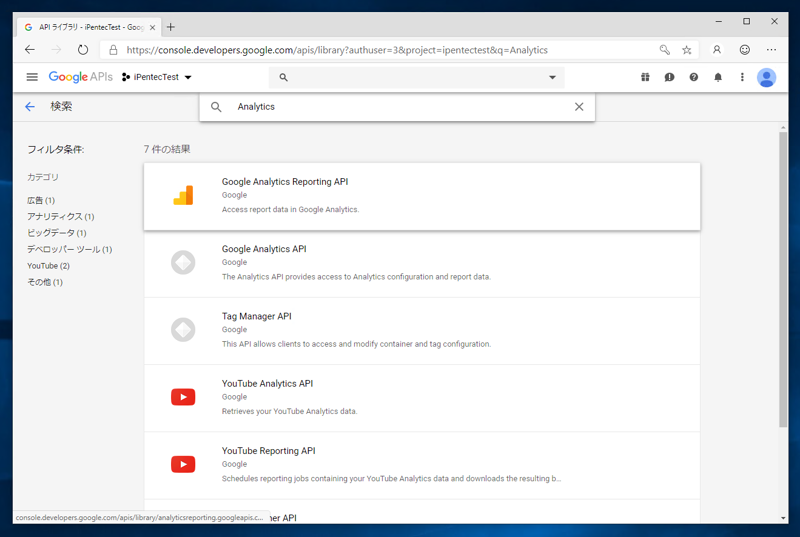Click the 7 件の結果 results count text
Screen dimensions: 800x537
[167, 149]
